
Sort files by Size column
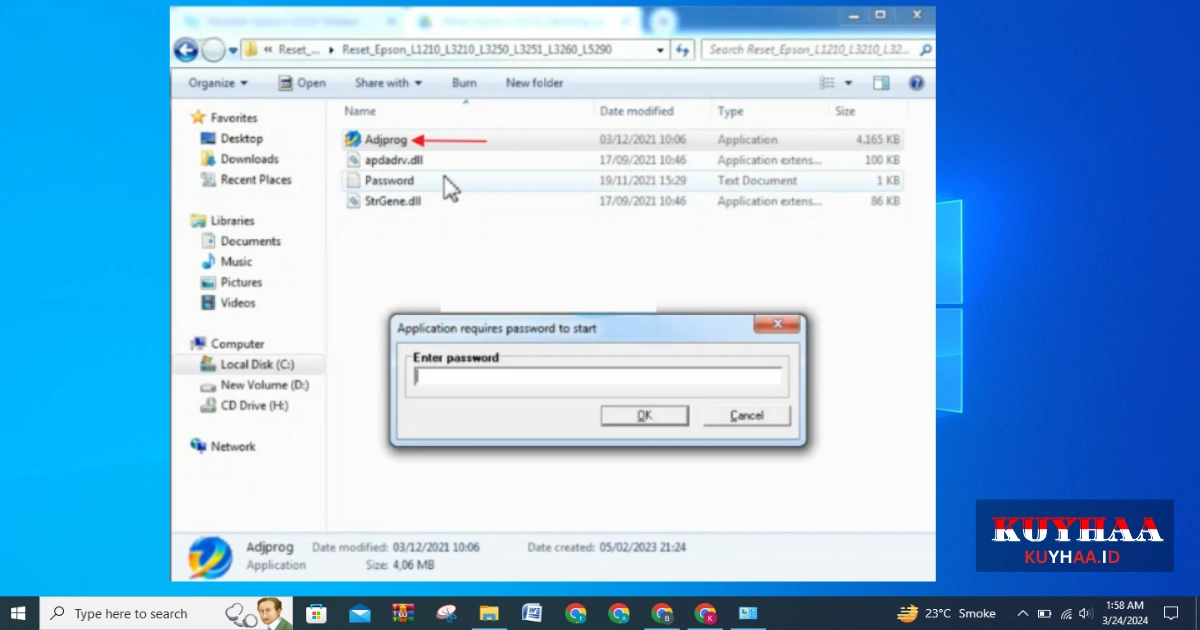[845, 111]
